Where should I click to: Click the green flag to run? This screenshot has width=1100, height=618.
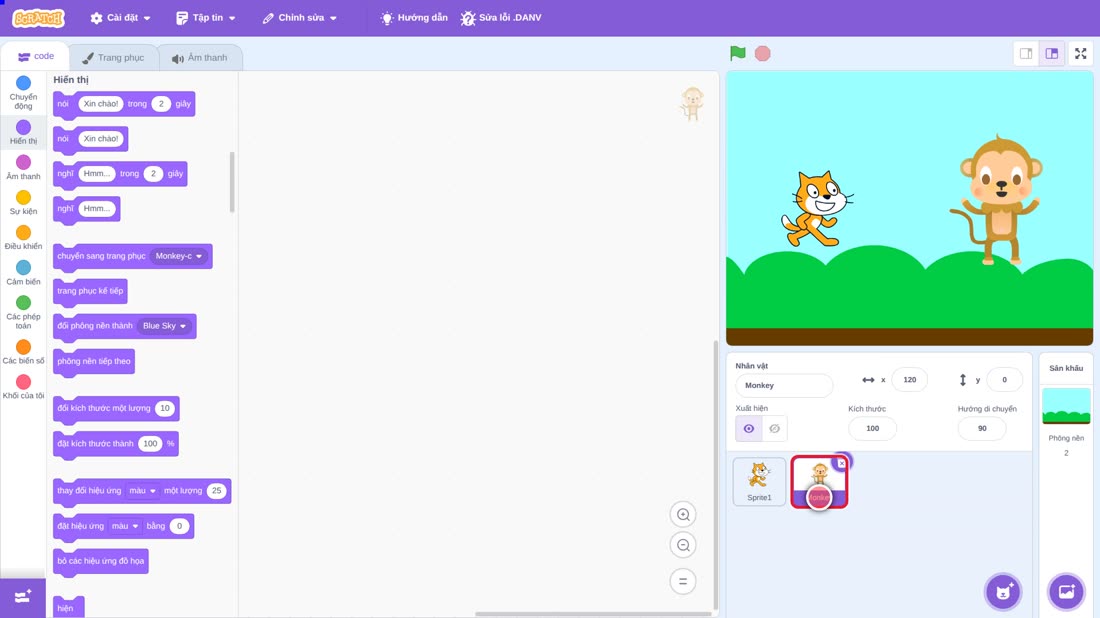737,53
